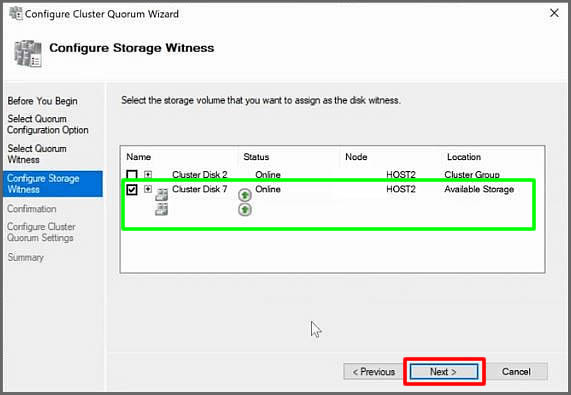The image size is (571, 395).
Task: Click HOST2 node cell for Cluster Disk 2
Action: click(x=401, y=175)
